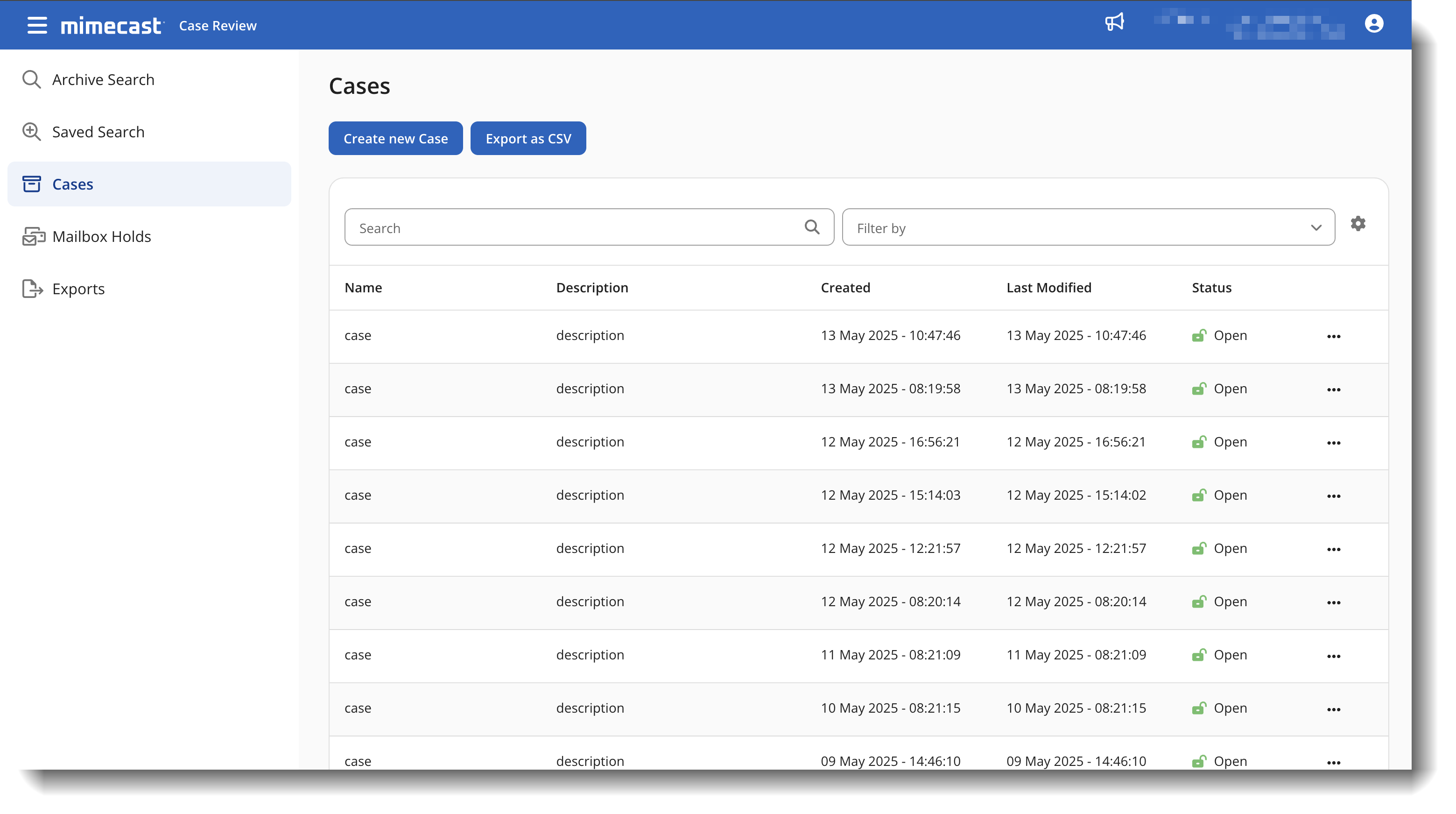Select Mailbox Holds in sidebar
Viewport: 1456px width, 814px height.
pyautogui.click(x=101, y=236)
